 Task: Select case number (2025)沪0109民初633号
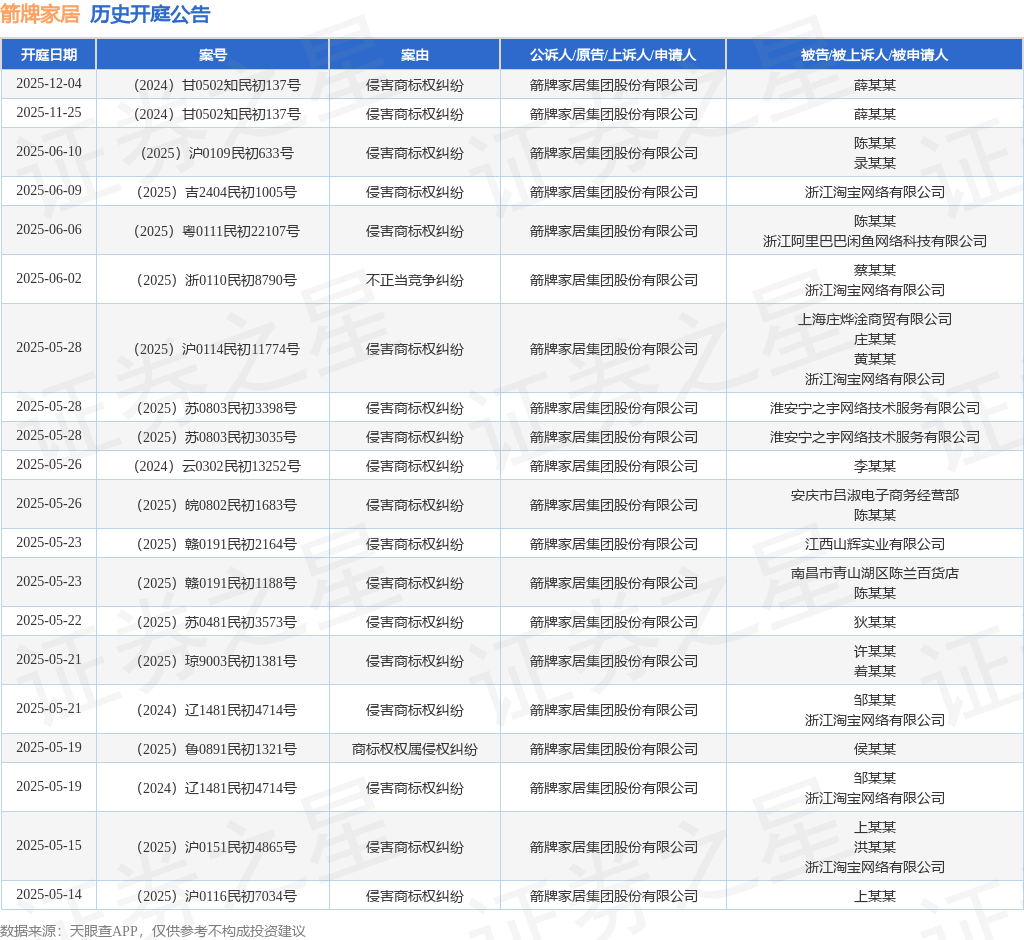pos(217,153)
